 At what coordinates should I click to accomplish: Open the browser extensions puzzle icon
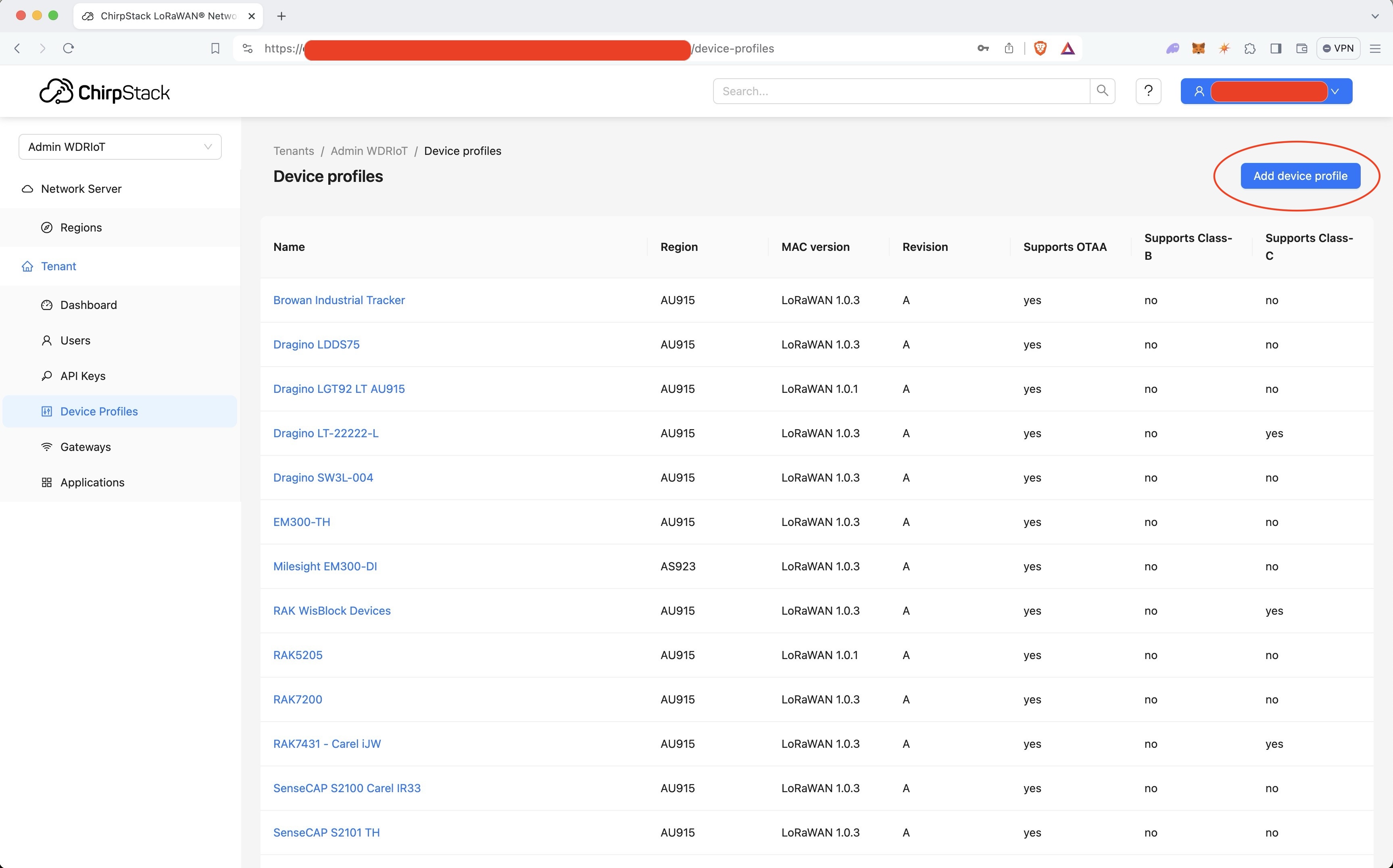1249,48
